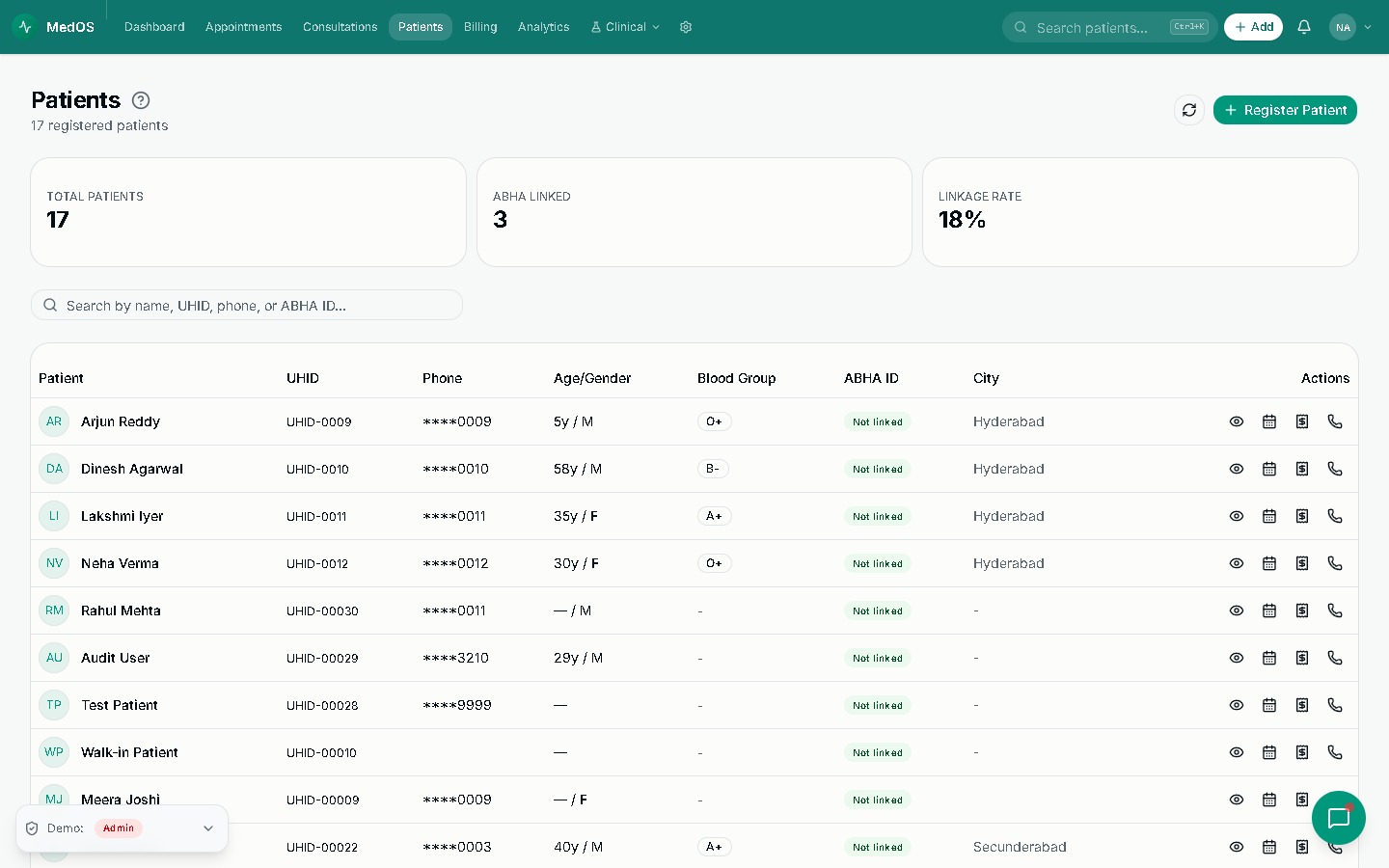Open NA user account dropdown
Image resolution: width=1389 pixels, height=868 pixels.
pos(1350,27)
